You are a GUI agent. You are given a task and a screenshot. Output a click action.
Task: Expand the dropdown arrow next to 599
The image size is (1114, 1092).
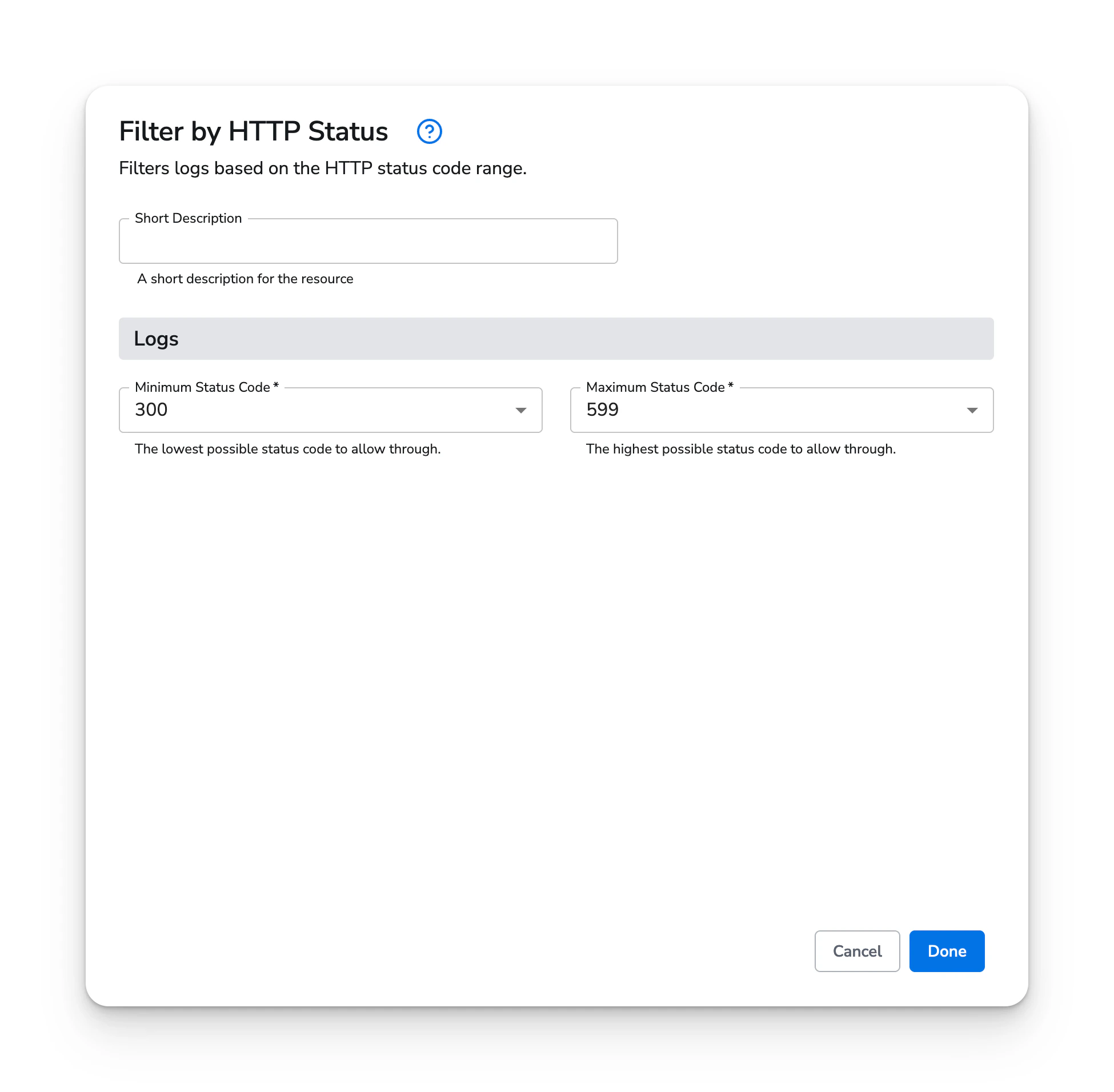coord(972,409)
